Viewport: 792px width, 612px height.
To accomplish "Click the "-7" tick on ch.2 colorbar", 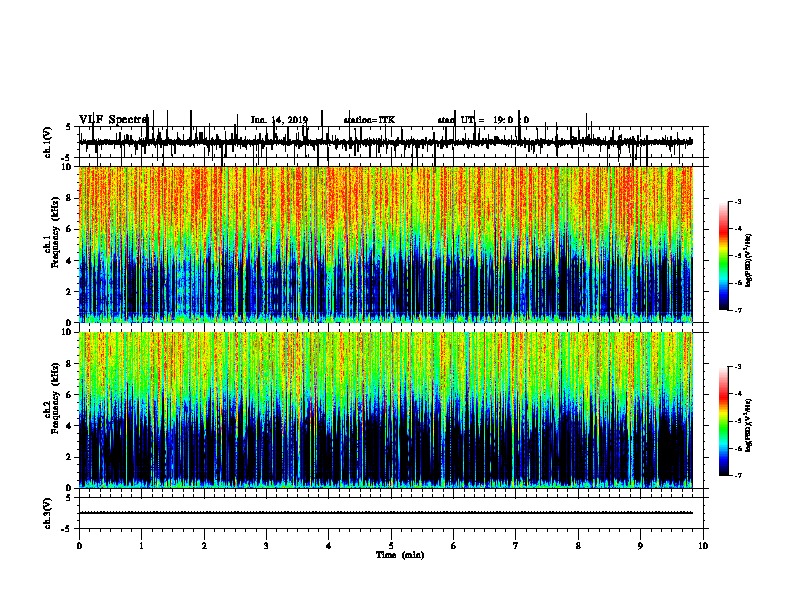I will pos(738,475).
